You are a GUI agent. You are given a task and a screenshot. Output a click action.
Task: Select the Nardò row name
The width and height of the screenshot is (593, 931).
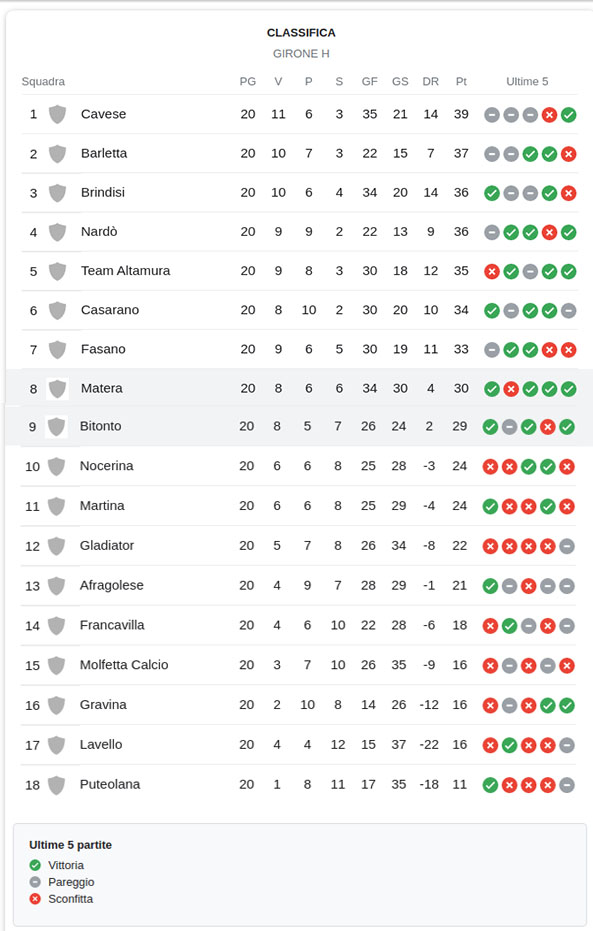tap(99, 232)
